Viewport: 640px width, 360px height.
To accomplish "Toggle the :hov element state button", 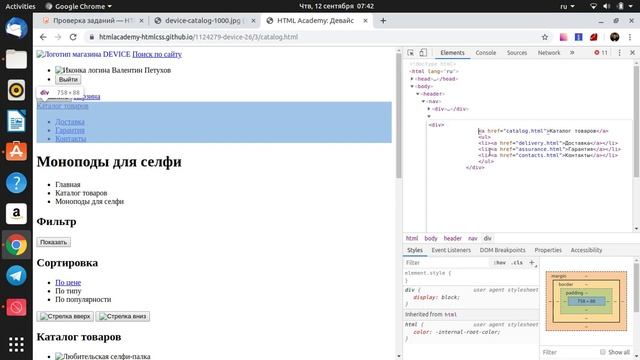I will click(x=500, y=263).
